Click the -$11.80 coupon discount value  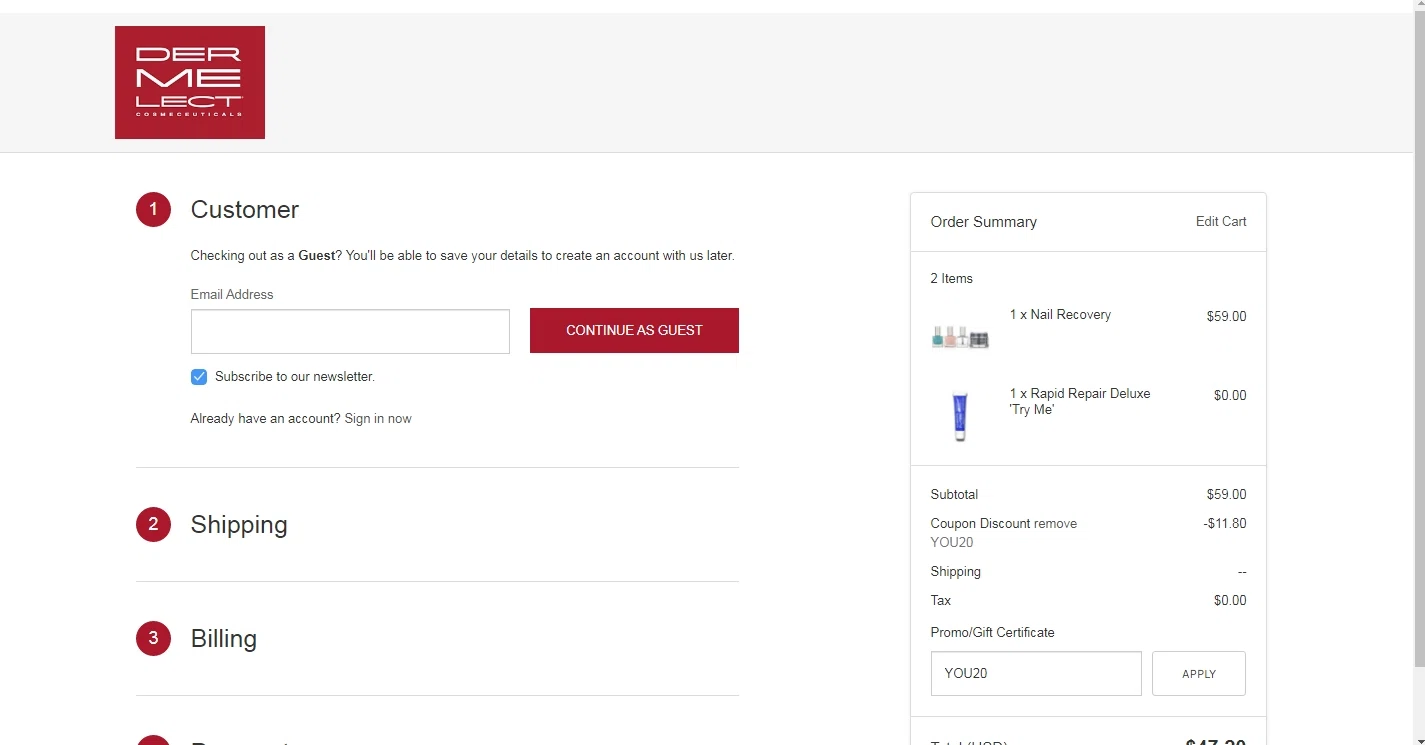(1225, 524)
